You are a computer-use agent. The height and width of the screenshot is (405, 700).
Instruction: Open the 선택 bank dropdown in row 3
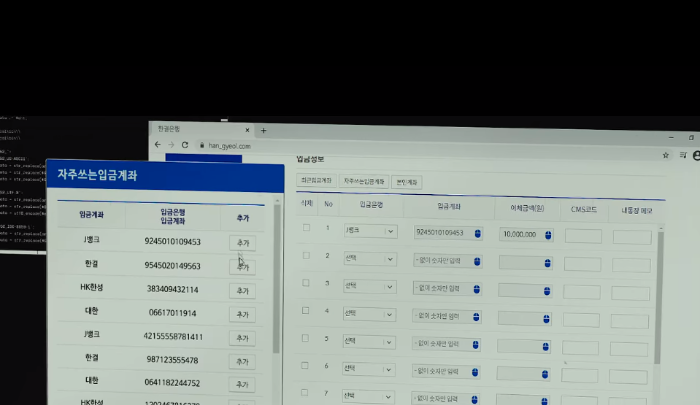[370, 286]
